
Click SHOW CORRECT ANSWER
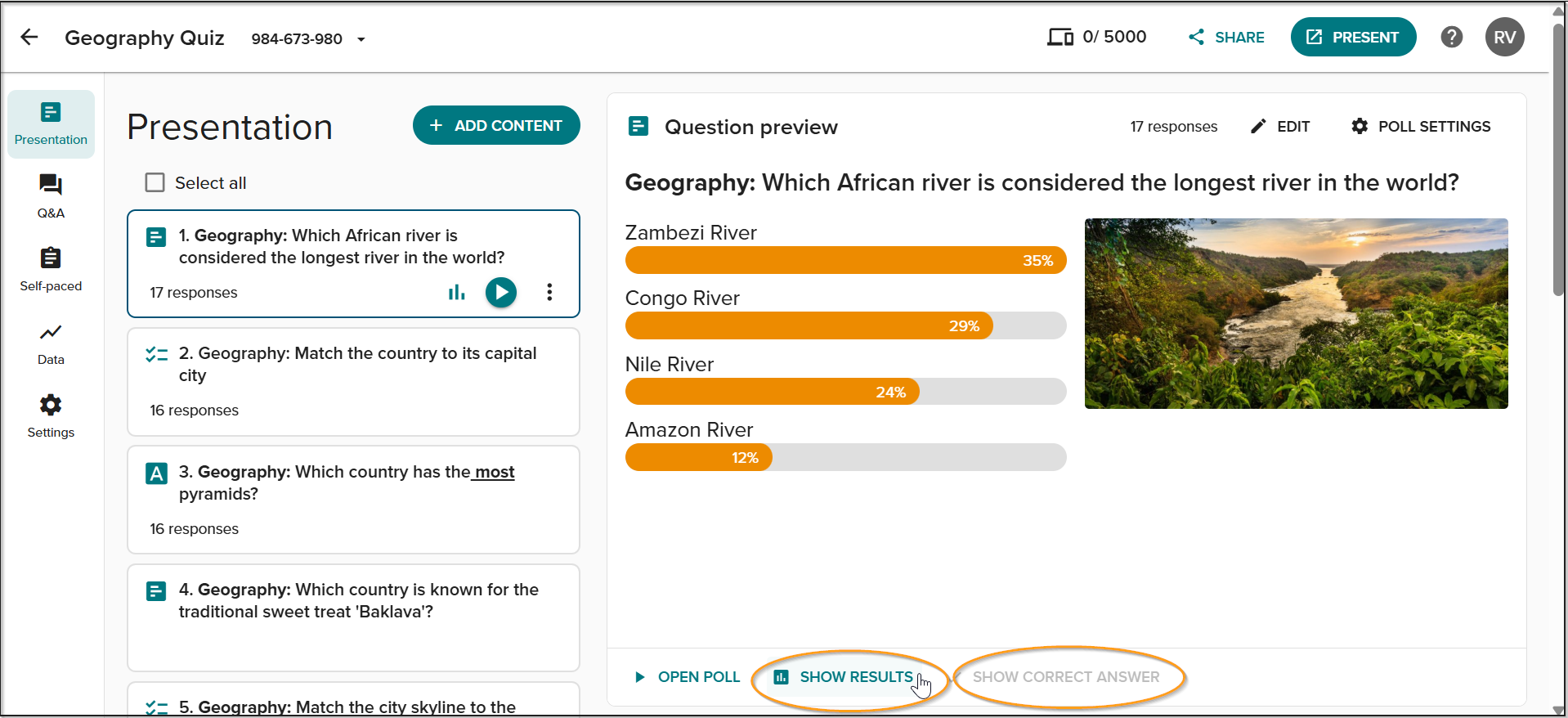[x=1066, y=677]
